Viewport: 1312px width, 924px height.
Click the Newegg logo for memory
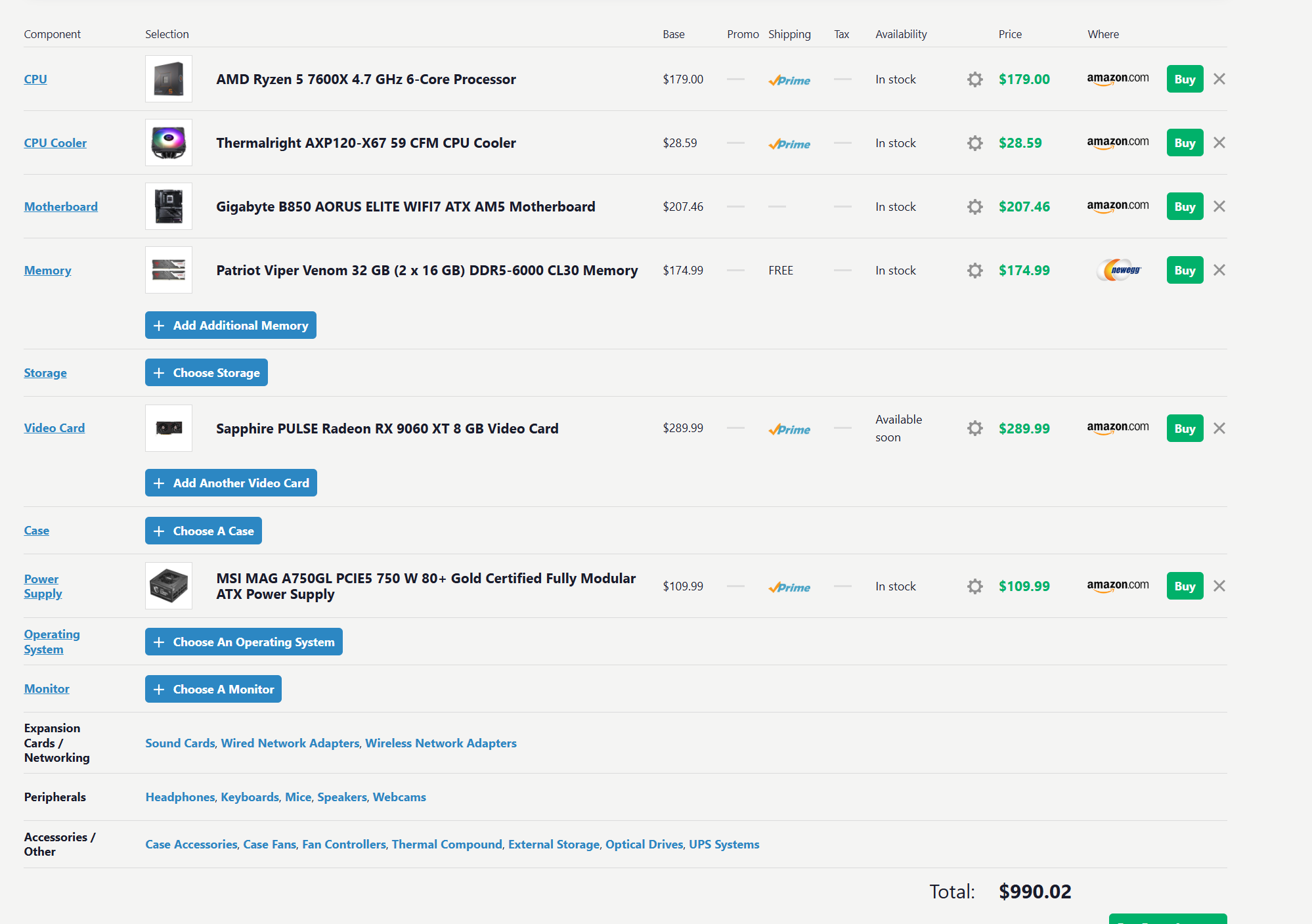(1119, 270)
